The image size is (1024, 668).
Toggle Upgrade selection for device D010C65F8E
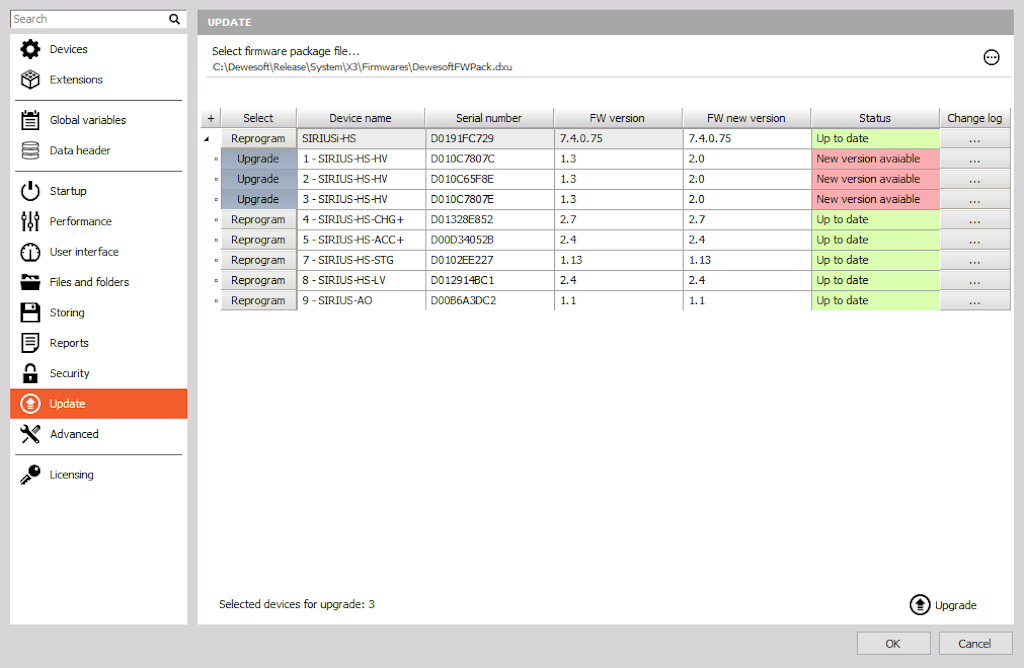[258, 179]
